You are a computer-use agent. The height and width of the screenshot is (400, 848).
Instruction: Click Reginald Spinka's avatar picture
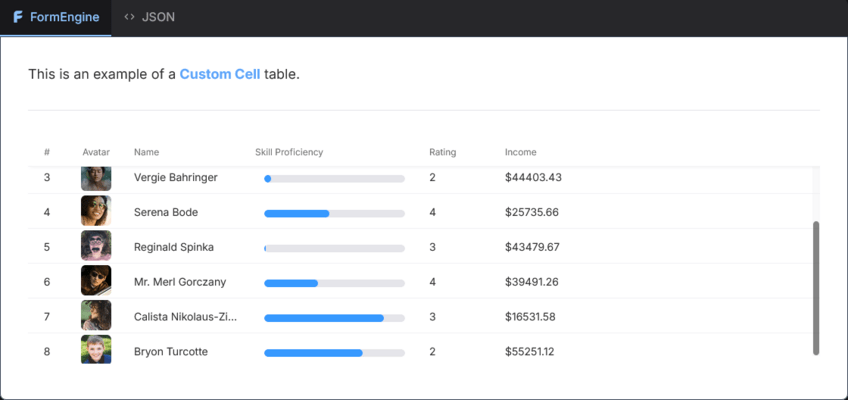pyautogui.click(x=96, y=245)
